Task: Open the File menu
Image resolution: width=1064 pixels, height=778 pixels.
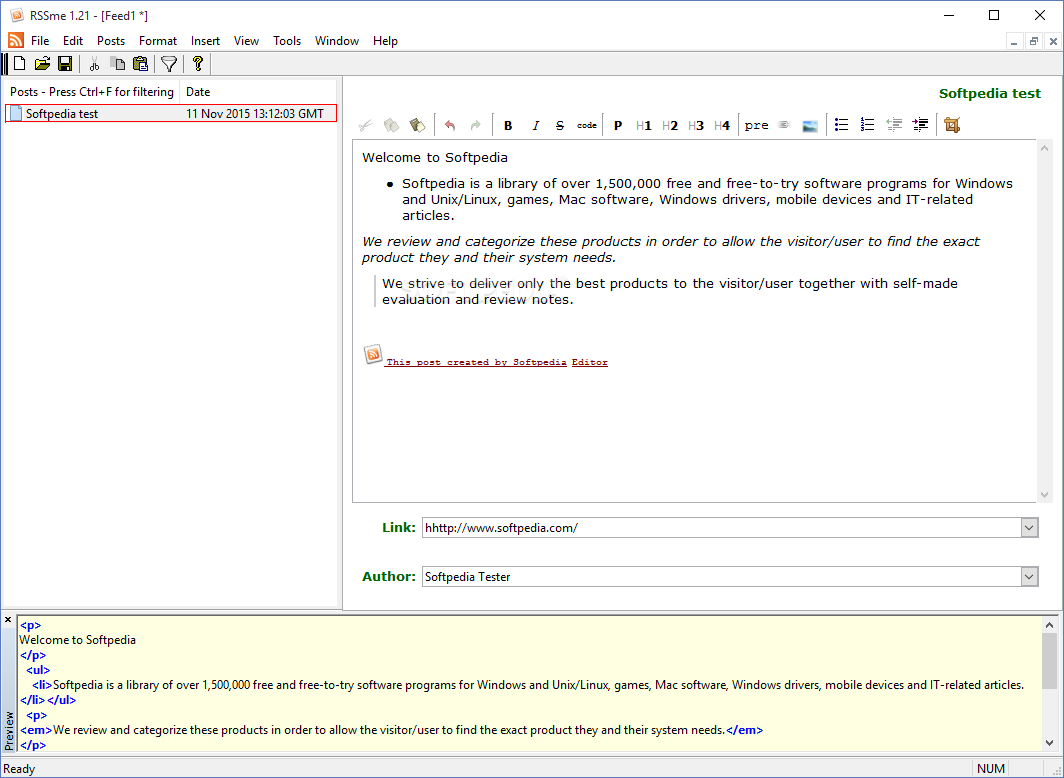Action: (40, 41)
